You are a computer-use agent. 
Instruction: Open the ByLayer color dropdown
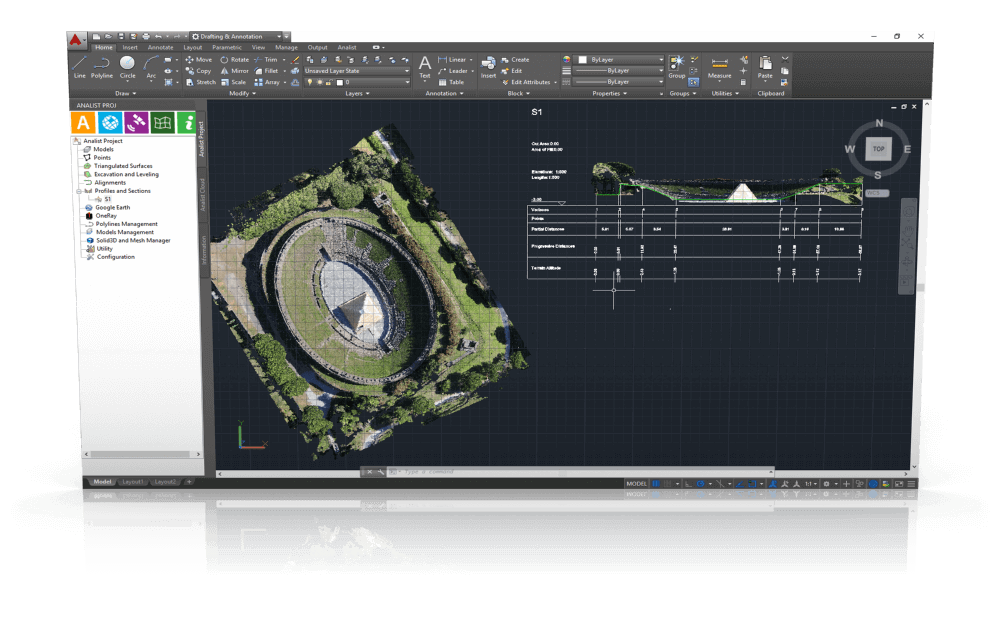click(x=620, y=59)
